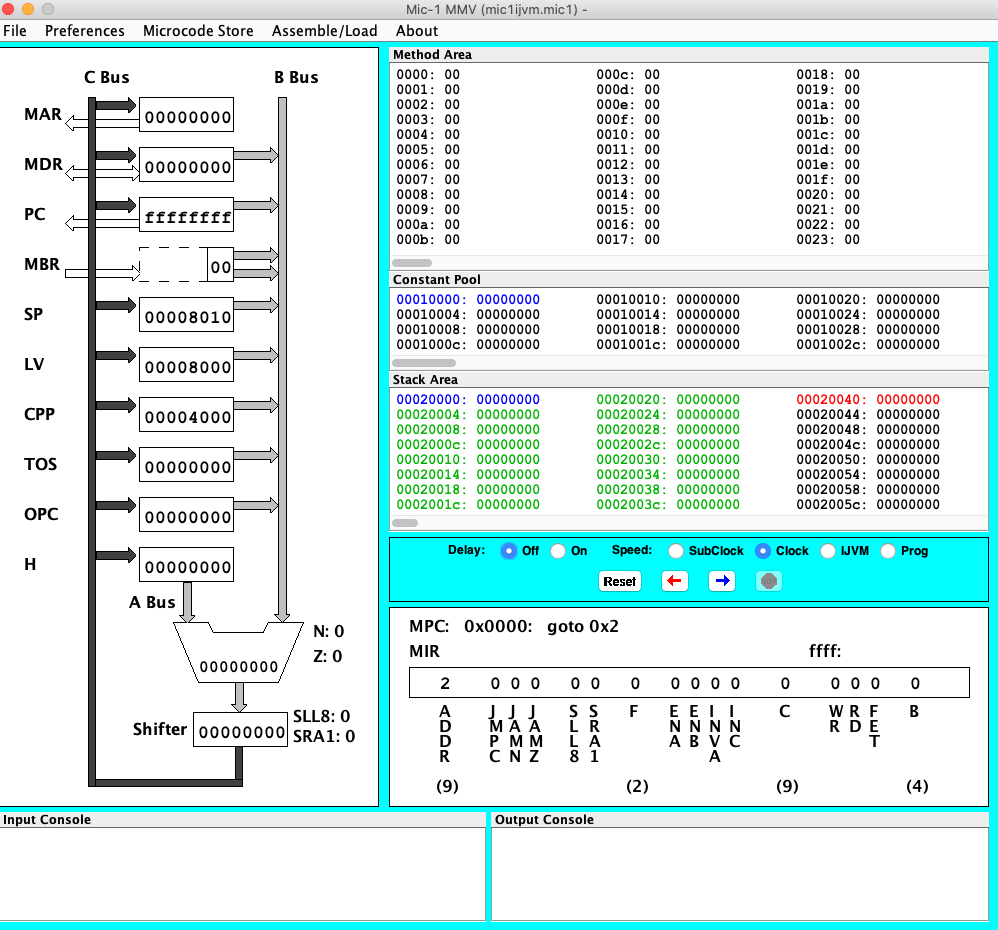Open the About menu
Screen dimensions: 998x930
pyautogui.click(x=417, y=31)
